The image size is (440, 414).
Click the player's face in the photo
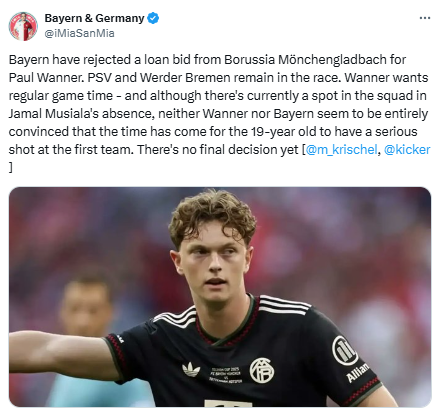[215, 263]
